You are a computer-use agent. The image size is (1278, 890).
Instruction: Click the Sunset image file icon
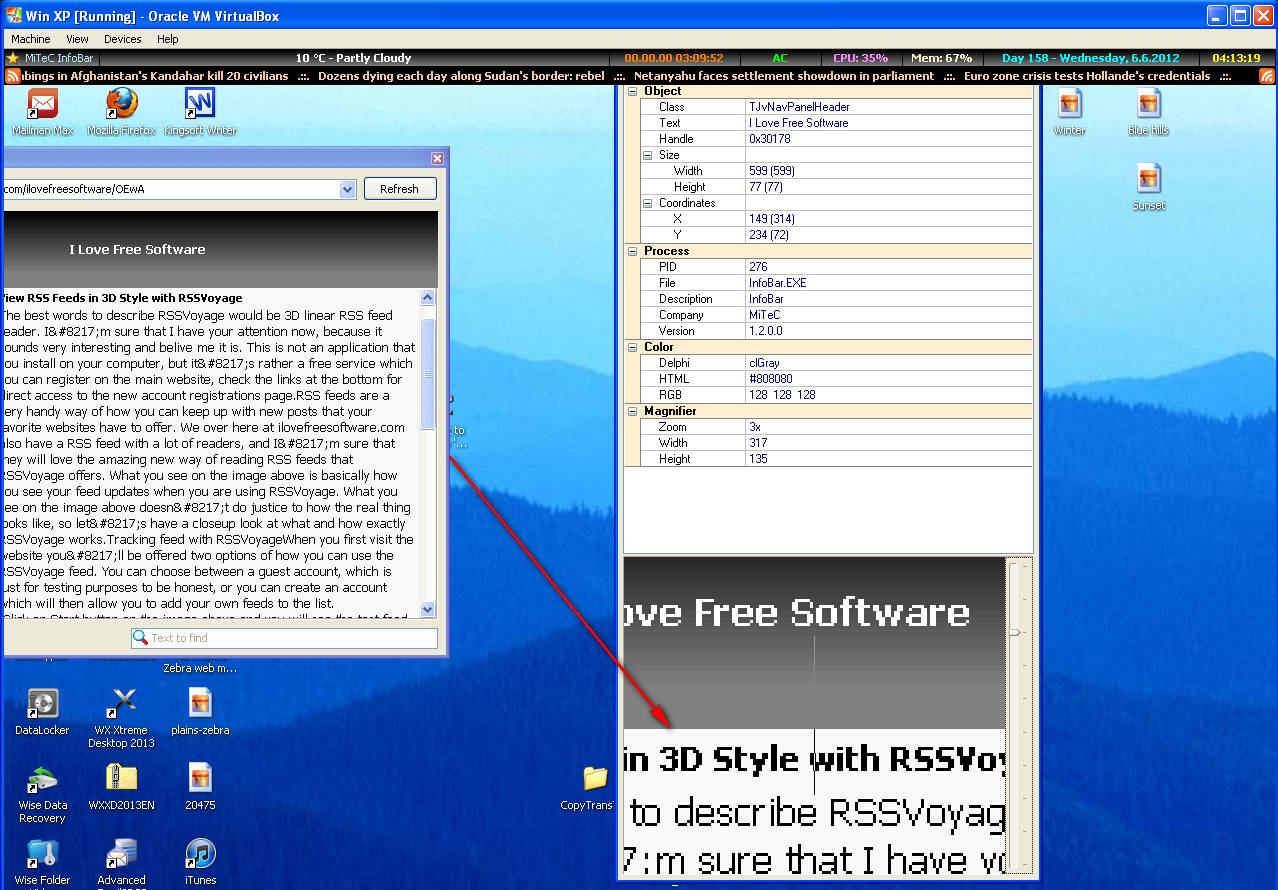click(1148, 179)
